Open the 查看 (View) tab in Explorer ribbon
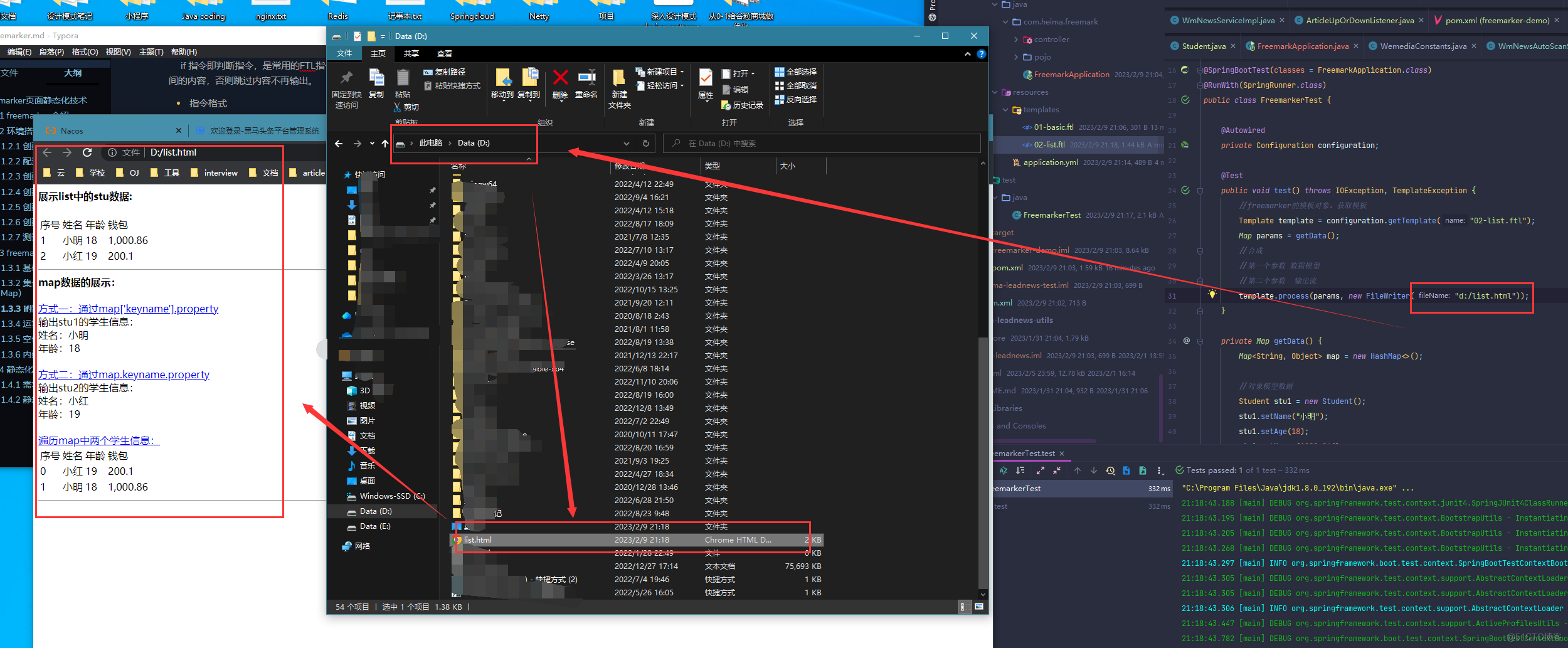This screenshot has height=648, width=1568. click(445, 54)
